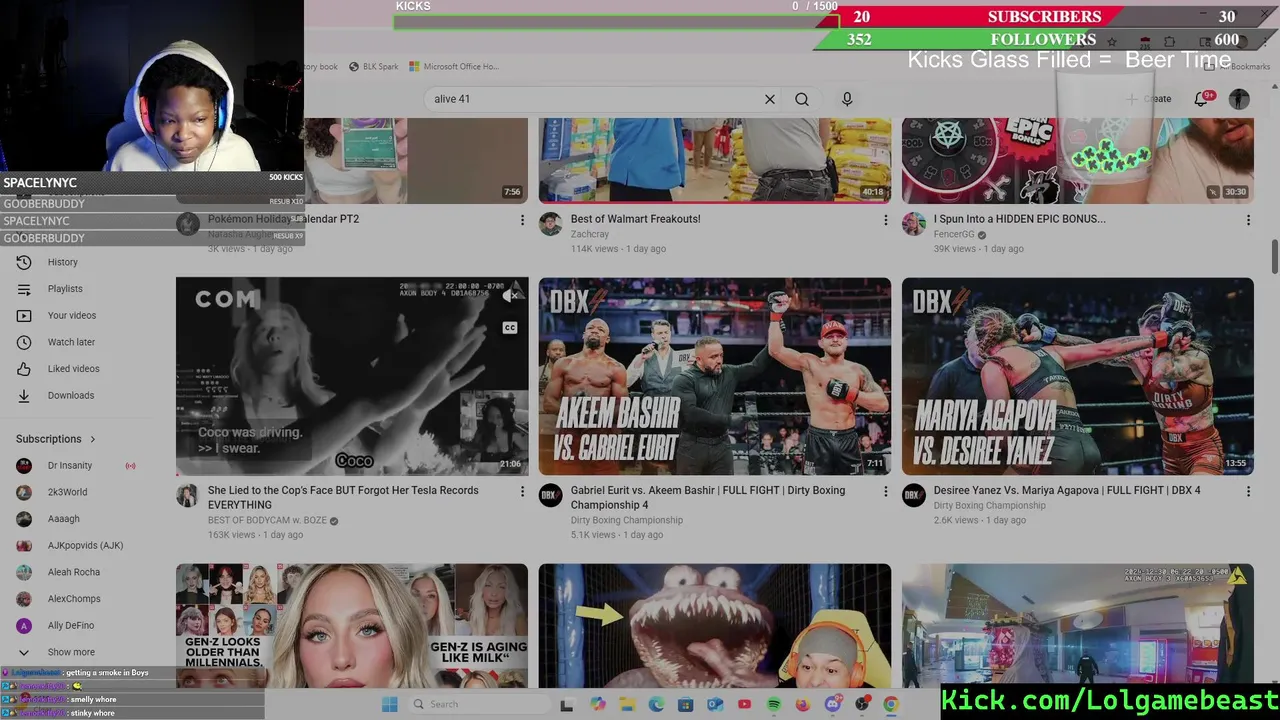Open Zachcray channel avatar
The image size is (1280, 720).
pyautogui.click(x=550, y=224)
